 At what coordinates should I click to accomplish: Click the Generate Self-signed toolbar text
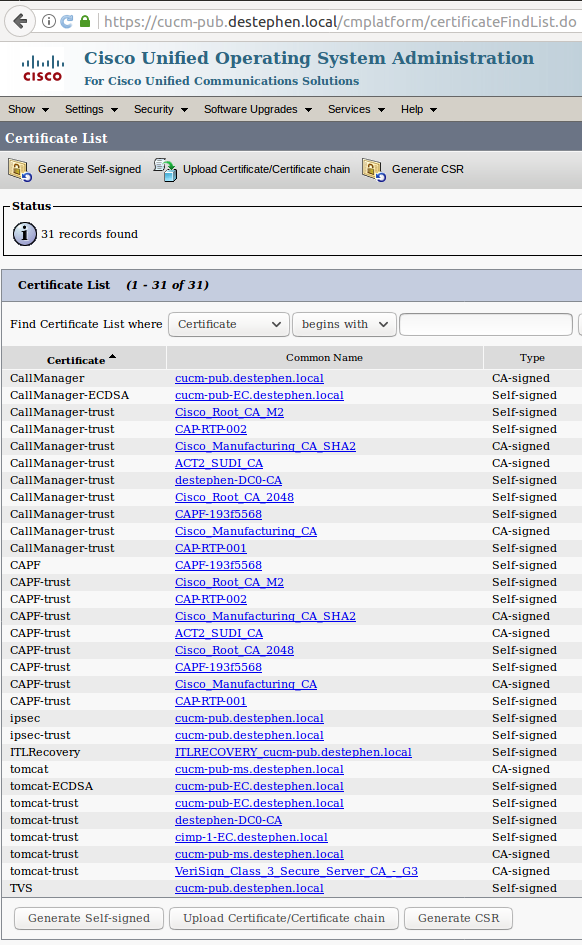(x=89, y=169)
